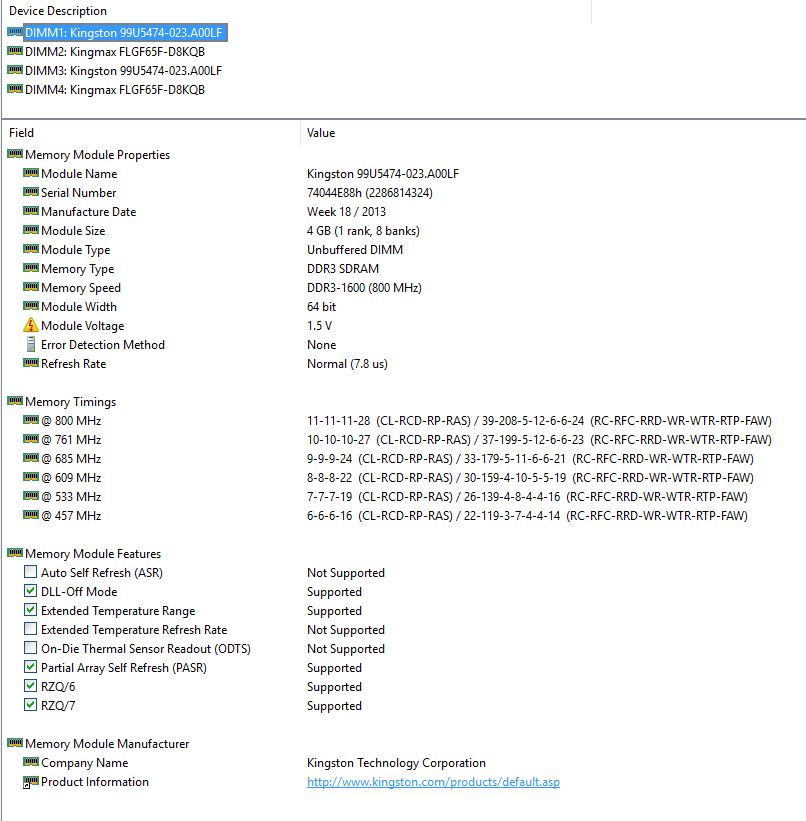Click the 'DDR3 SDRAM' memory type value

[343, 269]
